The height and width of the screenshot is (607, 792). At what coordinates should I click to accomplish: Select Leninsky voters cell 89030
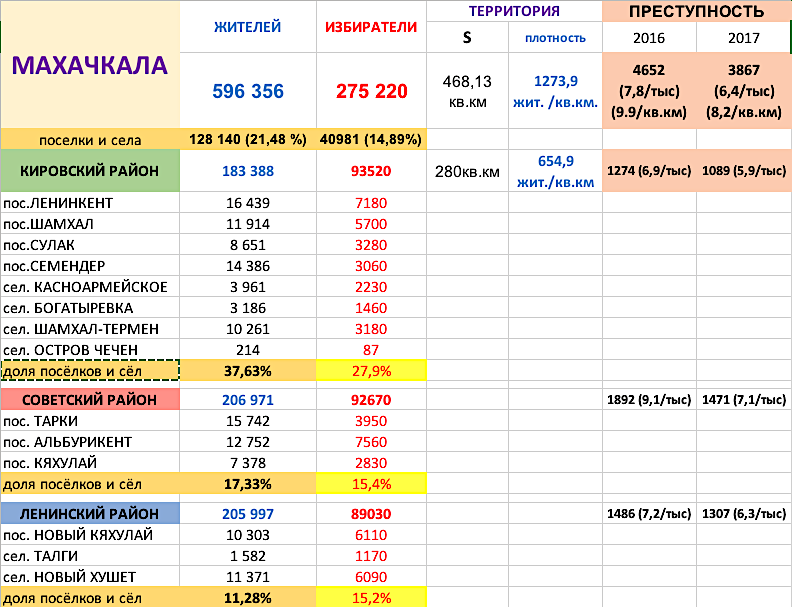[371, 513]
